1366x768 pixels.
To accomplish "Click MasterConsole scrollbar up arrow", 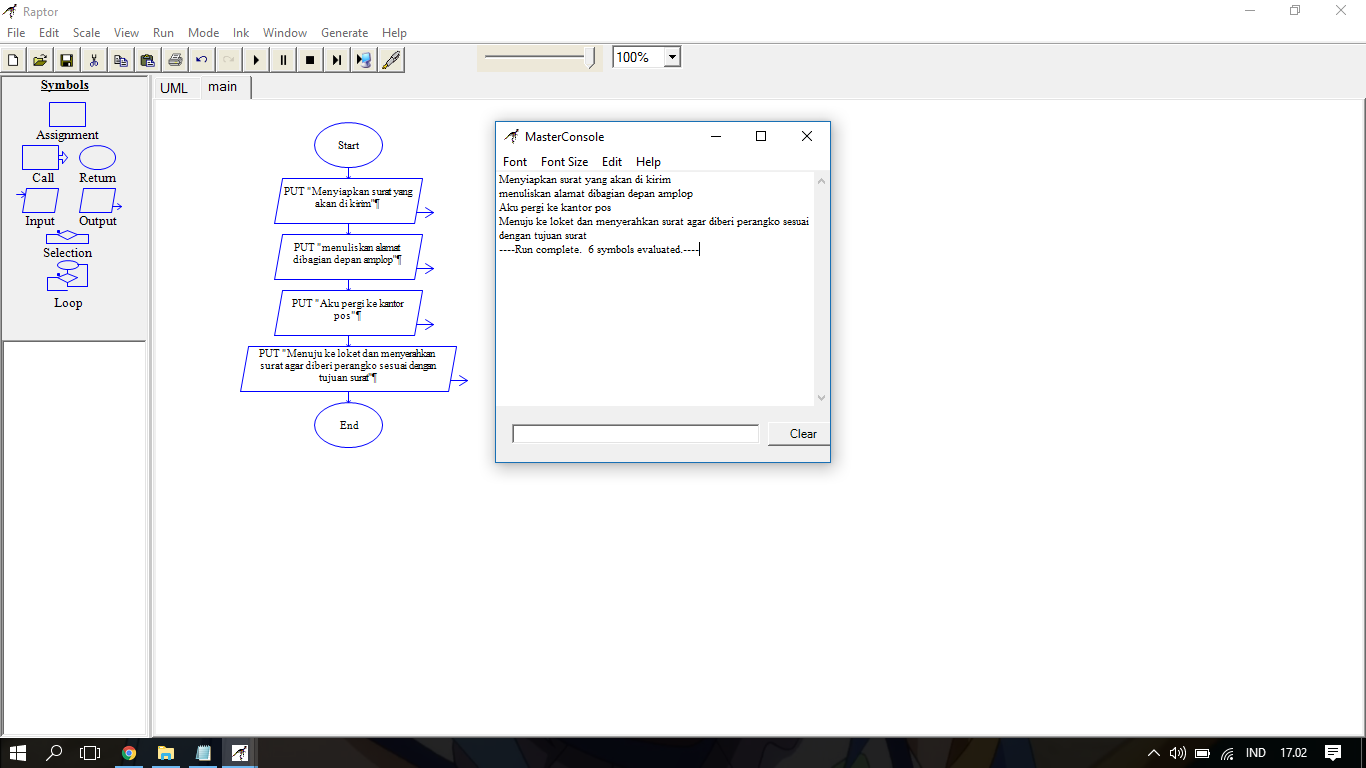I will click(x=822, y=181).
